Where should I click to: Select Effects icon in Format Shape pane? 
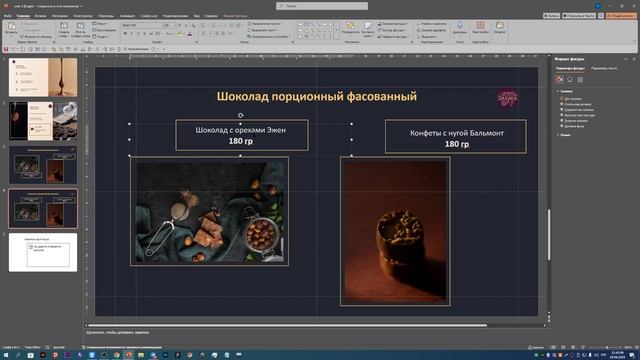tap(570, 80)
